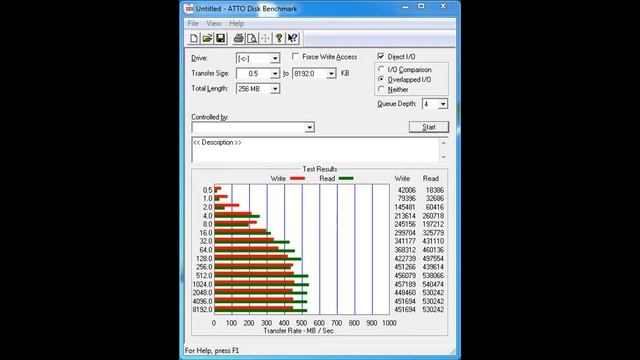The width and height of the screenshot is (640, 360).
Task: Select the Neither radio button
Action: point(381,89)
